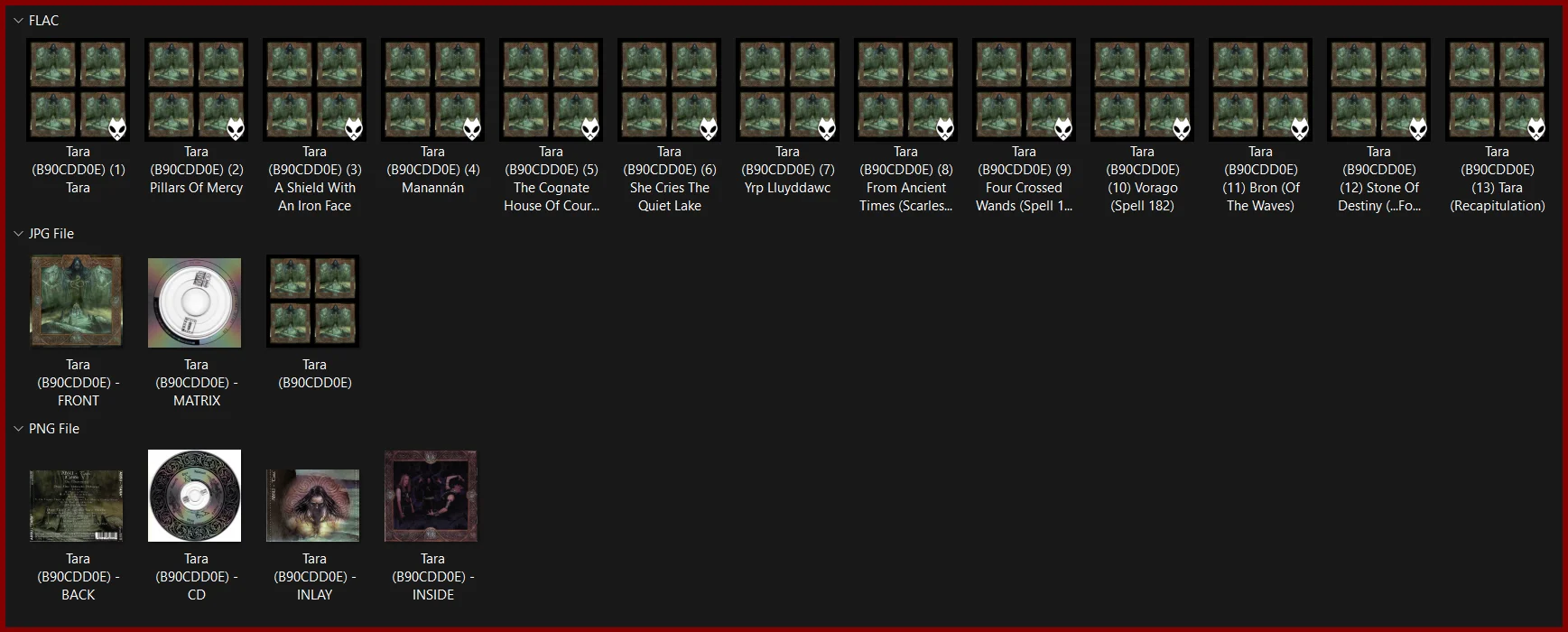Select Stone Of Destiny FLAC icon

click(x=1379, y=90)
